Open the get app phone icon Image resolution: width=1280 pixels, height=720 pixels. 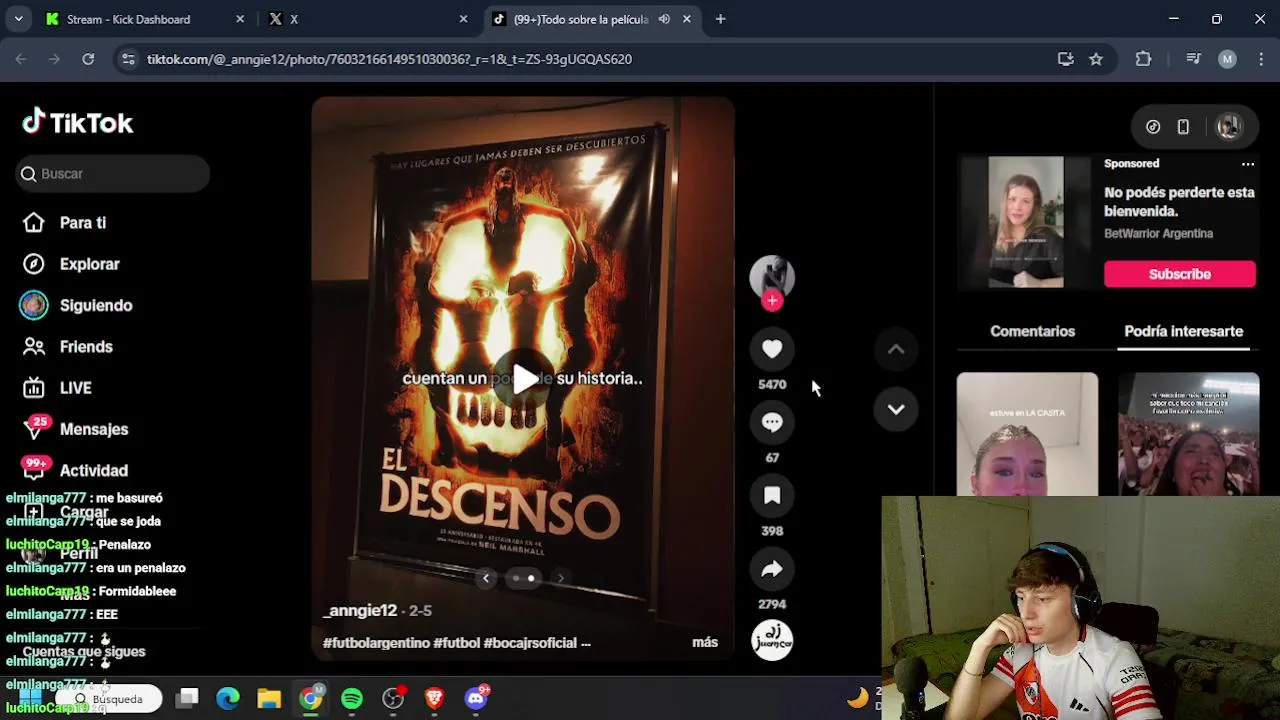click(x=1183, y=127)
